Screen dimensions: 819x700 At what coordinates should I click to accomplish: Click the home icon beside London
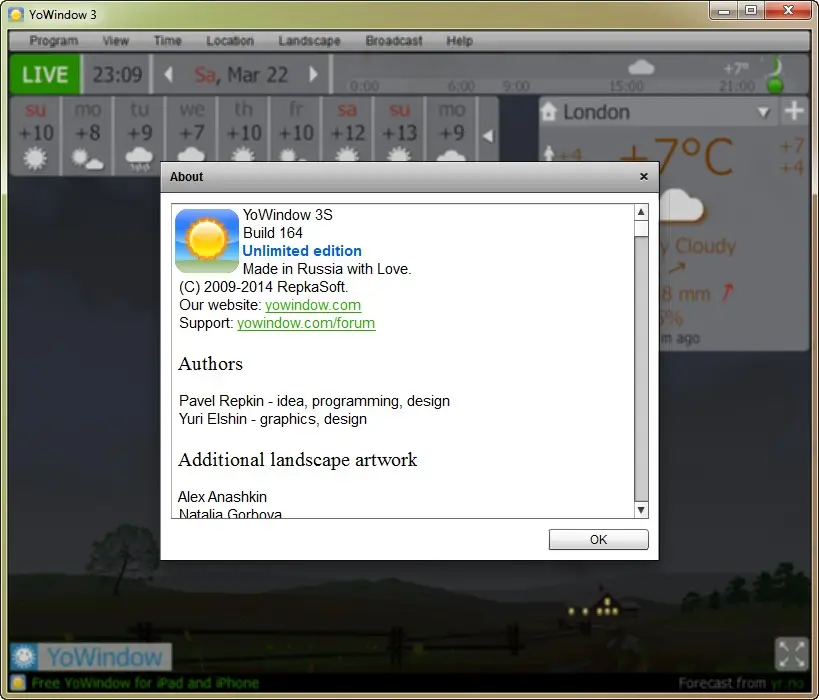[x=548, y=111]
